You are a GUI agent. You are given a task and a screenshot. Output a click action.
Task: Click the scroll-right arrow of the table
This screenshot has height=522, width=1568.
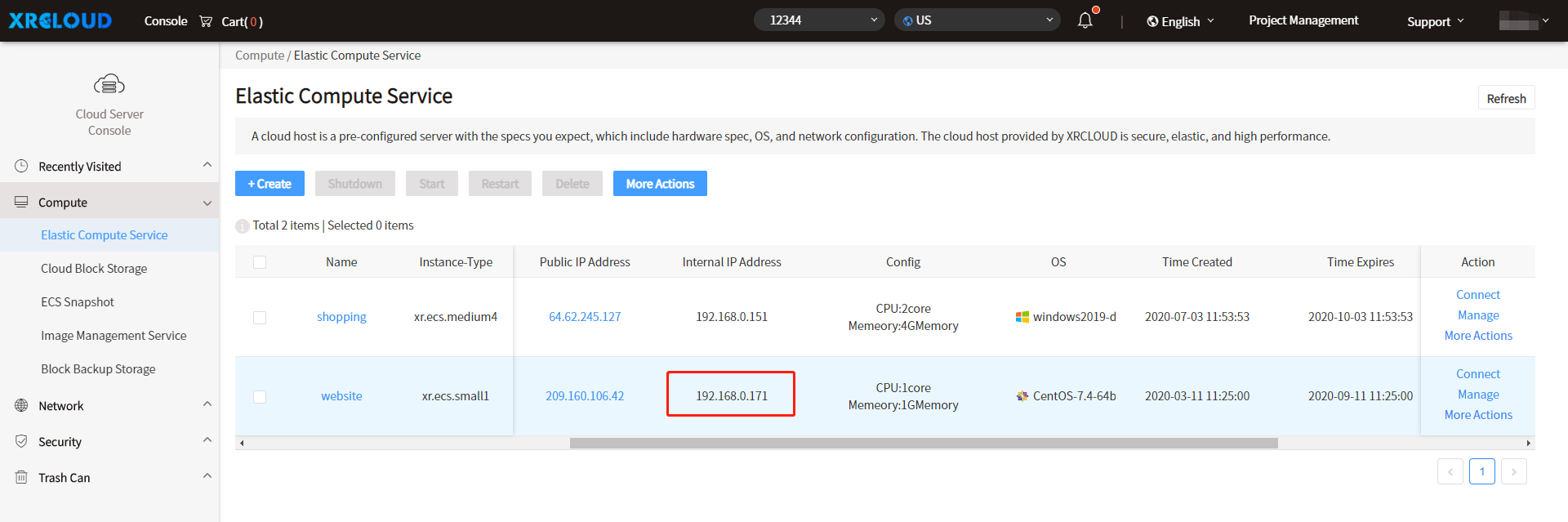pos(1529,443)
